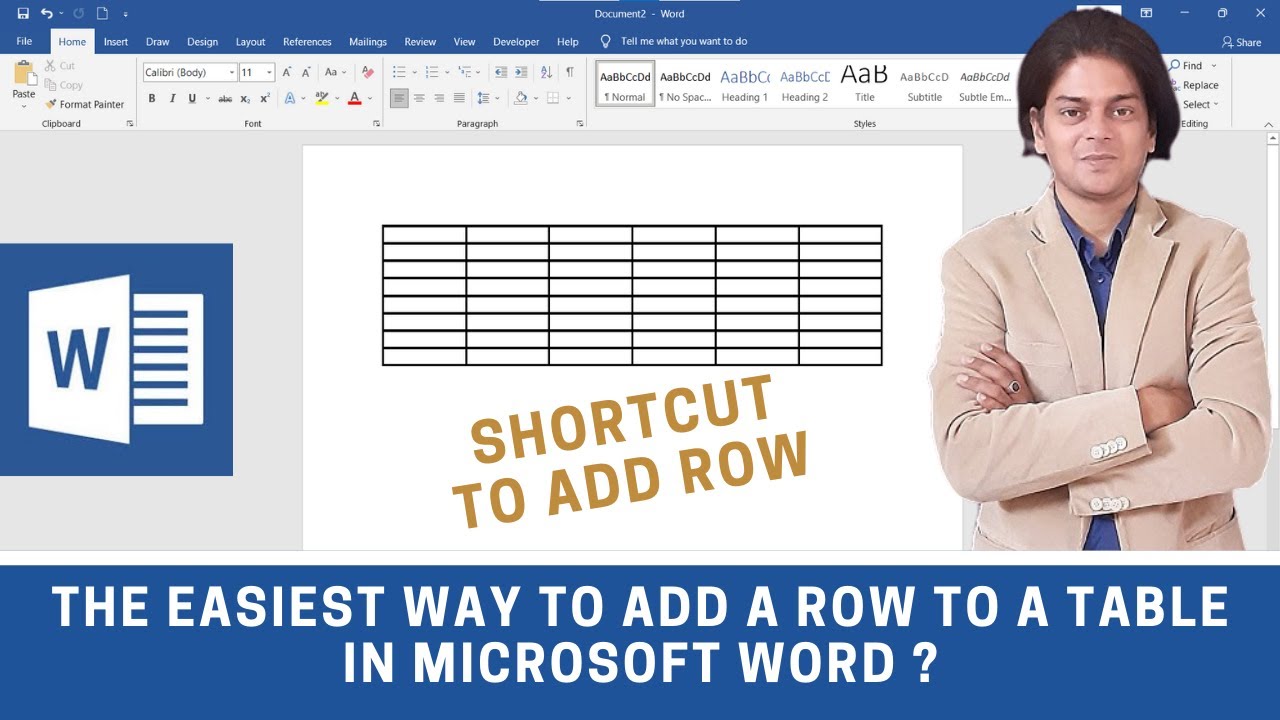This screenshot has height=720, width=1280.
Task: Apply the Title style
Action: pyautogui.click(x=865, y=83)
